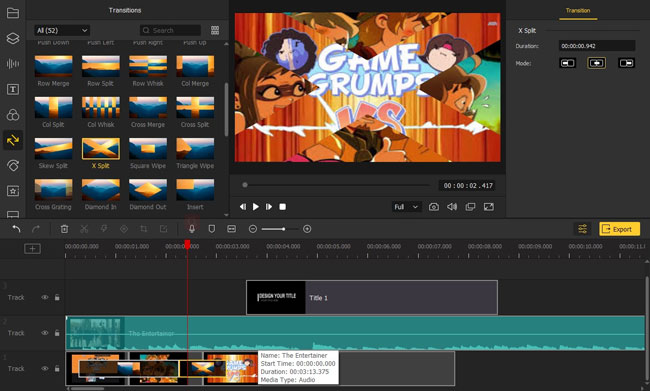Viewport: 650px width, 391px height.
Task: Select the Row Split transition
Action: pos(101,66)
